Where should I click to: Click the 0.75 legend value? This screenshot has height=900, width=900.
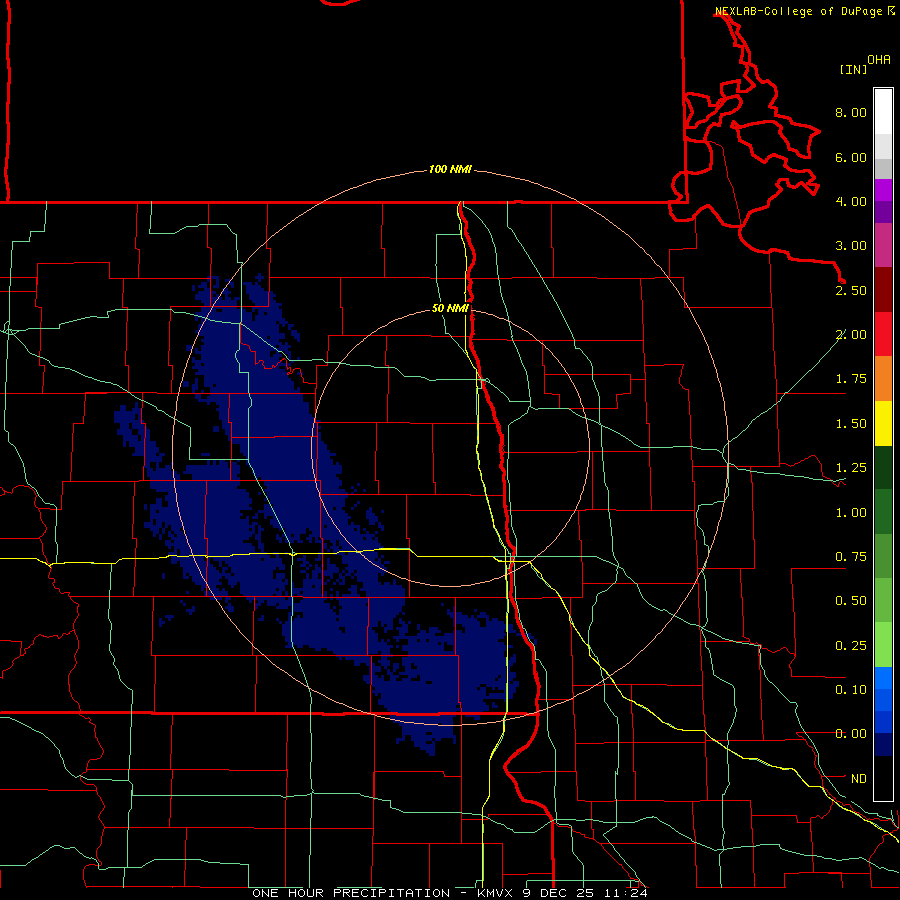pos(851,557)
